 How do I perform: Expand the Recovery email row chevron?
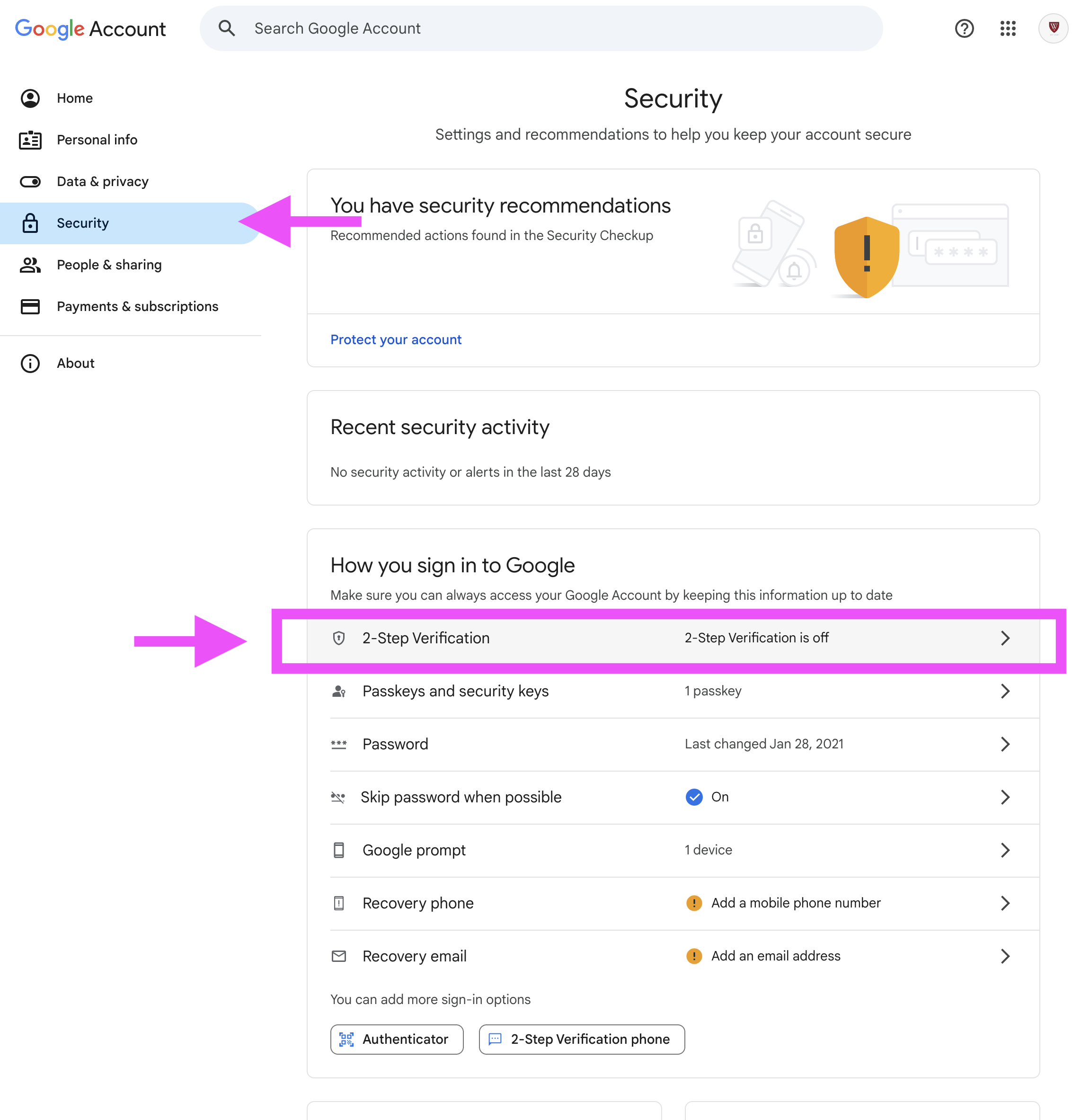pos(1006,956)
